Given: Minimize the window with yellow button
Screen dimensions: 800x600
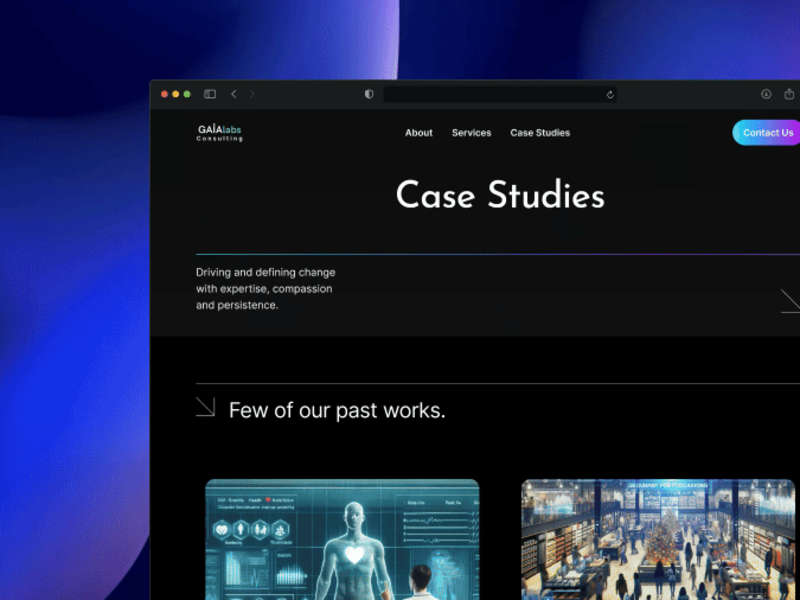Looking at the screenshot, I should (176, 94).
